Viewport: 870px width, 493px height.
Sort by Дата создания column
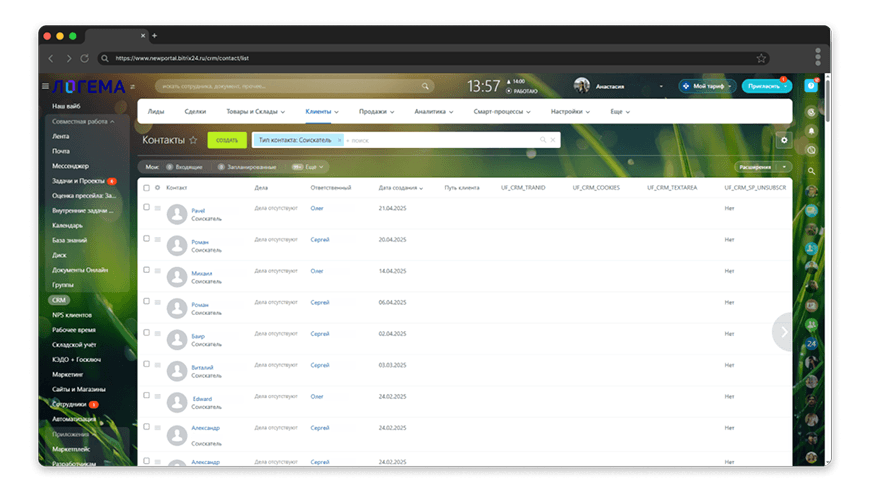pyautogui.click(x=401, y=188)
